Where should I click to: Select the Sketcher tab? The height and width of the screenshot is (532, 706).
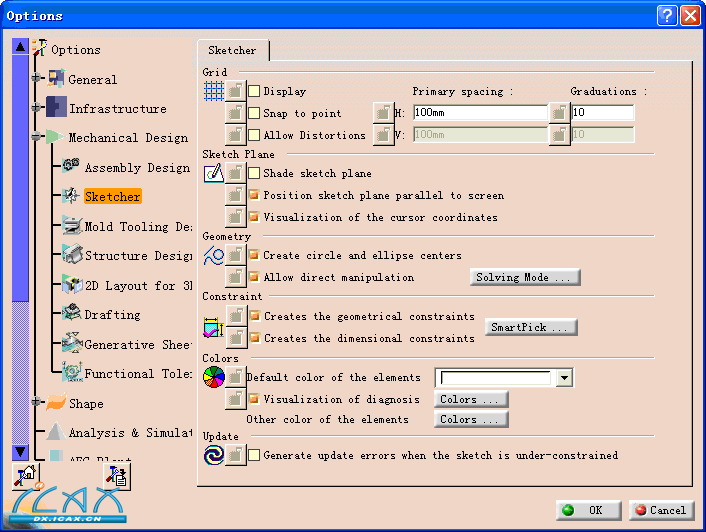tap(232, 50)
